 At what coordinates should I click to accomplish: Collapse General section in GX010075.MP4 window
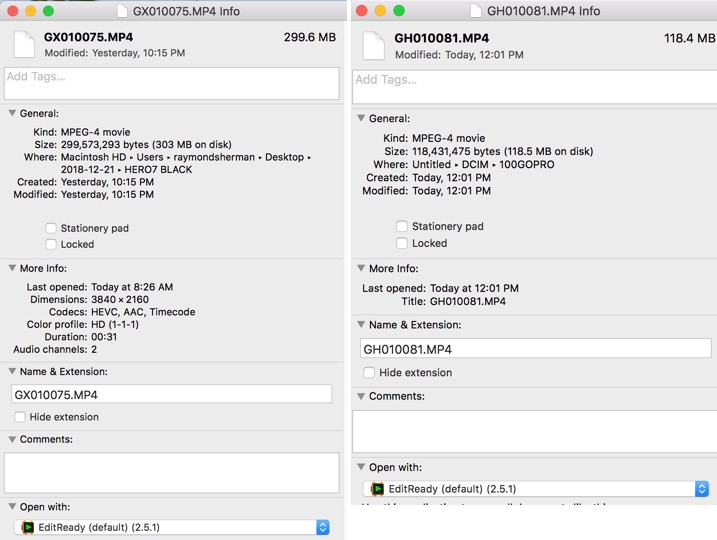(12, 113)
